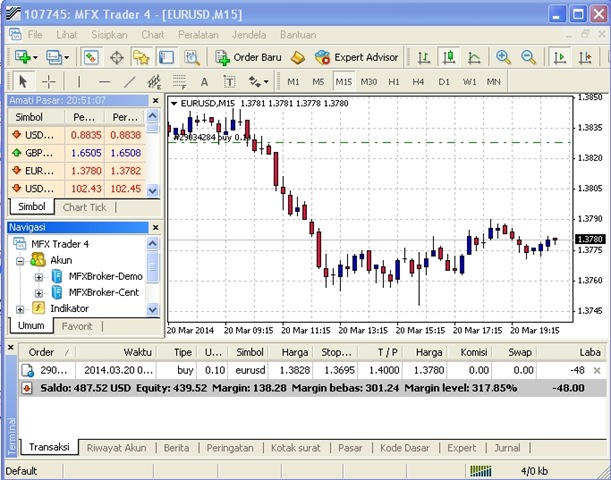Select the text label tool 'A'
611x480 pixels.
[x=204, y=81]
